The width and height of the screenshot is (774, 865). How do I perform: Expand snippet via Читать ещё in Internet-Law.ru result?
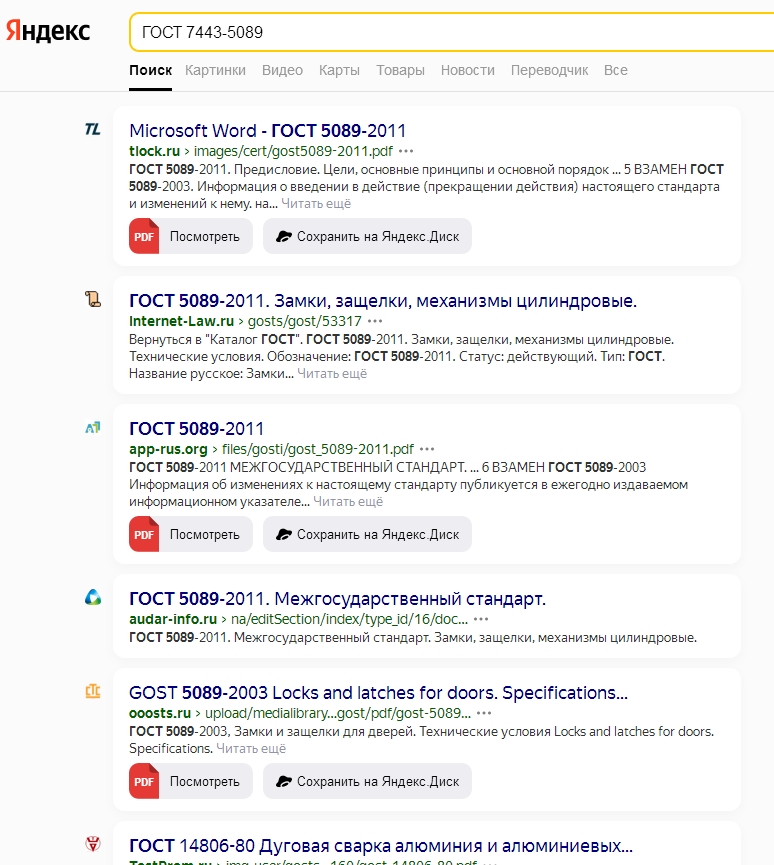(x=332, y=373)
